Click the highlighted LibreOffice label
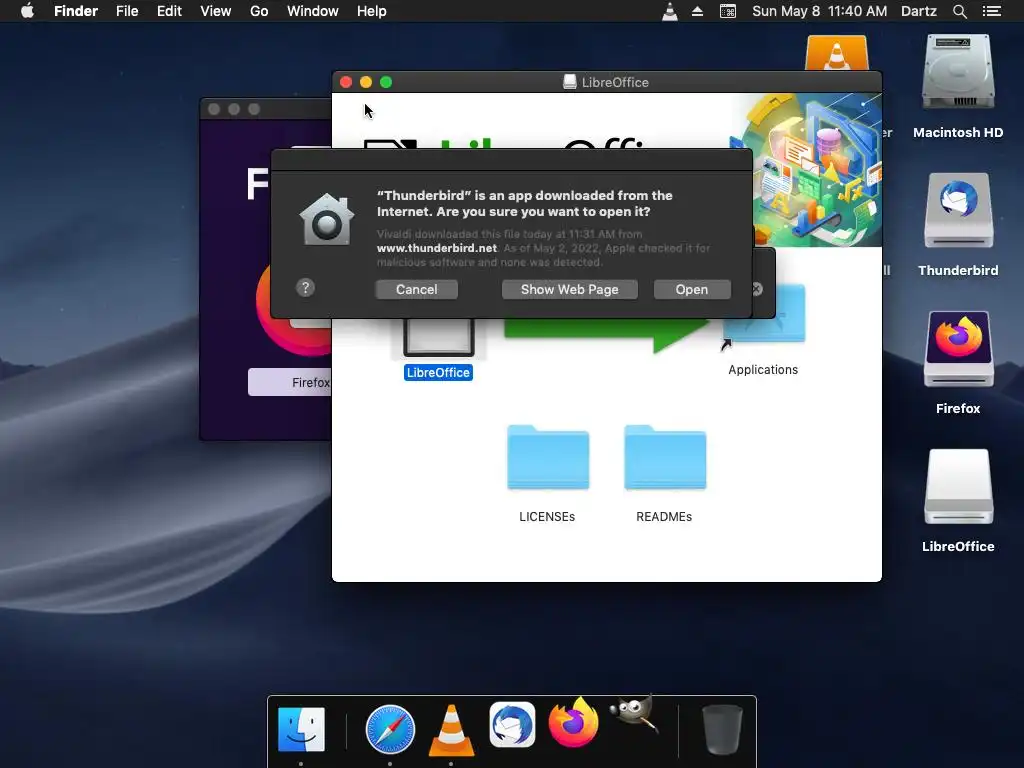 click(x=438, y=372)
